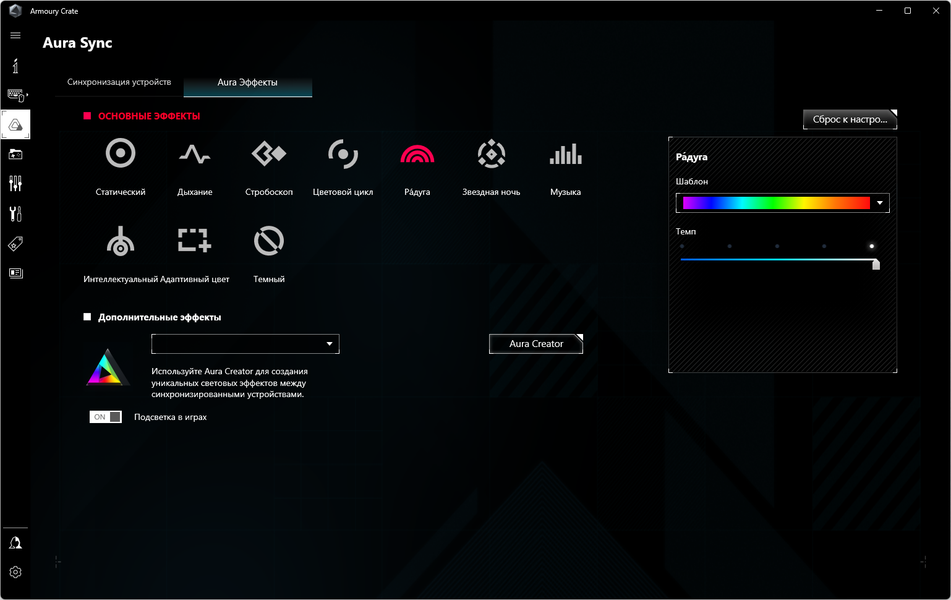
Task: Expand the additional effects dropdown
Action: pos(245,344)
